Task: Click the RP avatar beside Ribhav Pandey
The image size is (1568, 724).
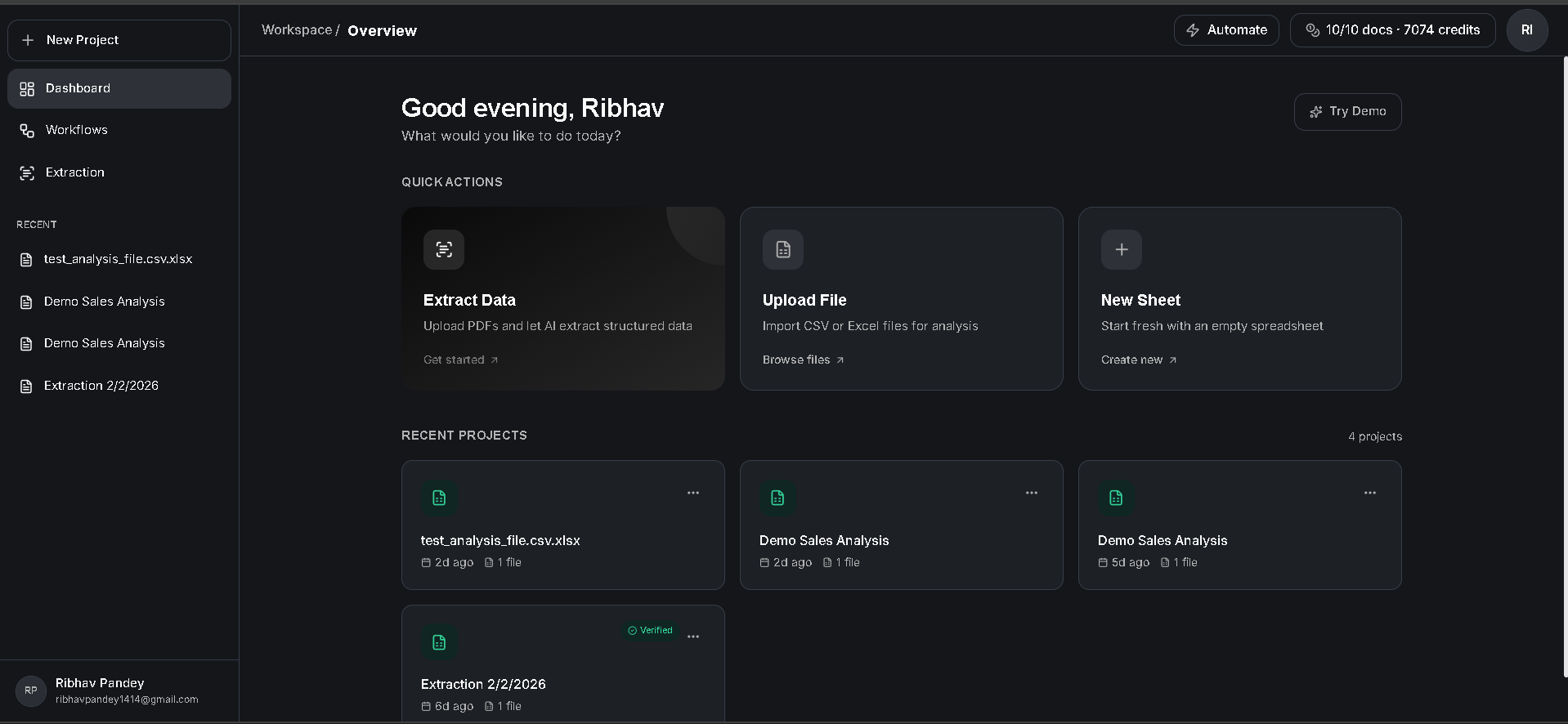Action: tap(31, 690)
